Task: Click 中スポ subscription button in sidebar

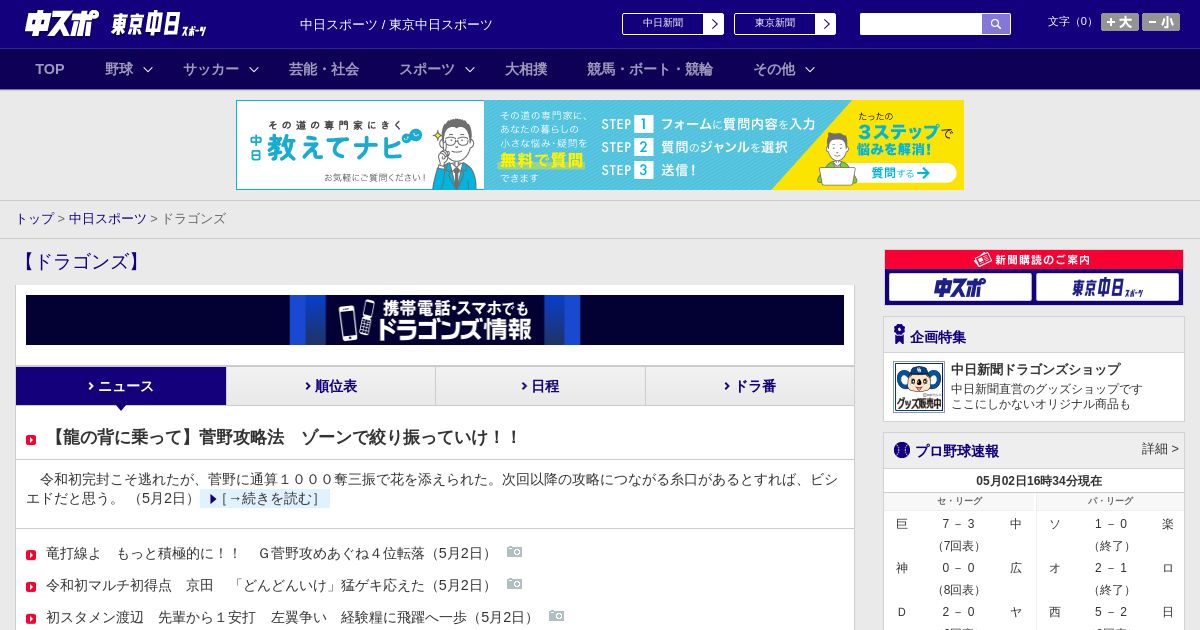Action: click(960, 287)
